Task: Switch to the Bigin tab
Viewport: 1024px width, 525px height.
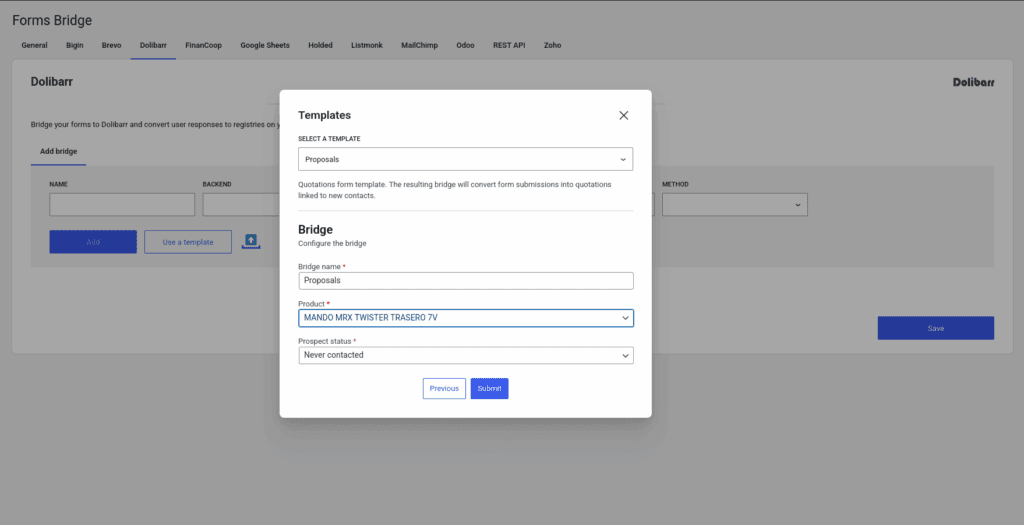Action: 74,46
